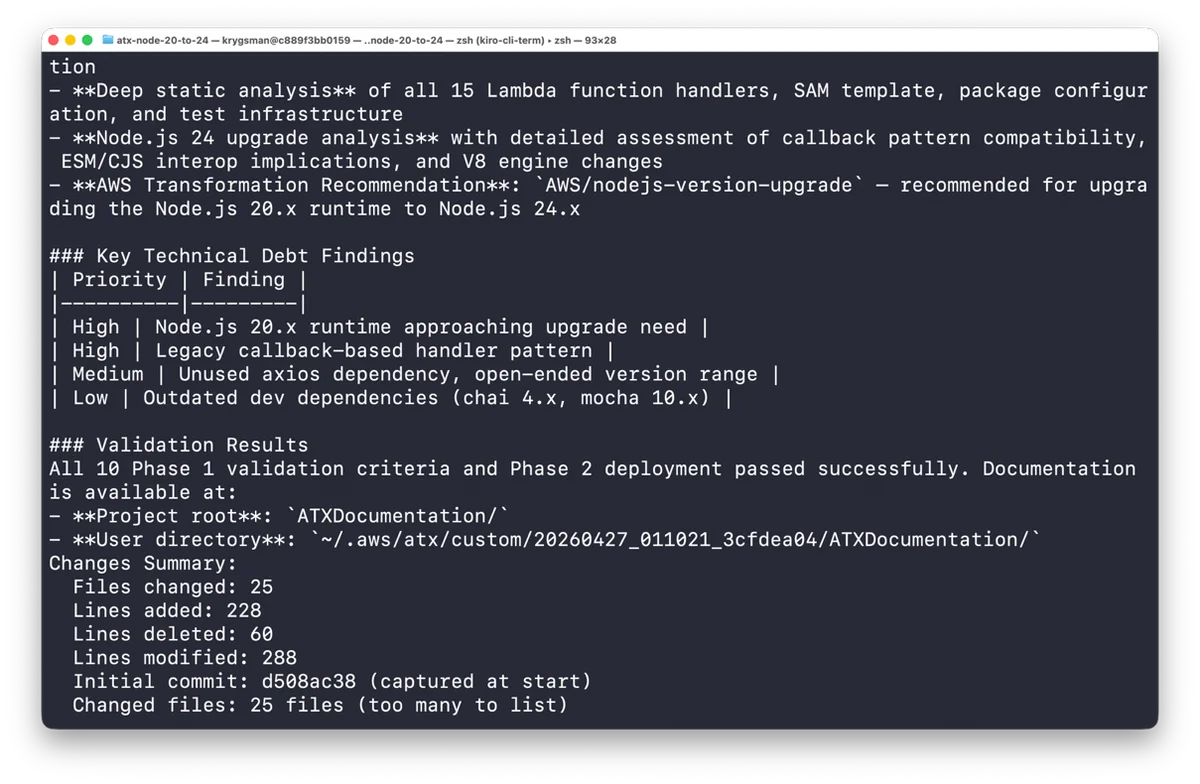The image size is (1200, 784).
Task: Maximize the terminal using green button
Action: tap(87, 40)
